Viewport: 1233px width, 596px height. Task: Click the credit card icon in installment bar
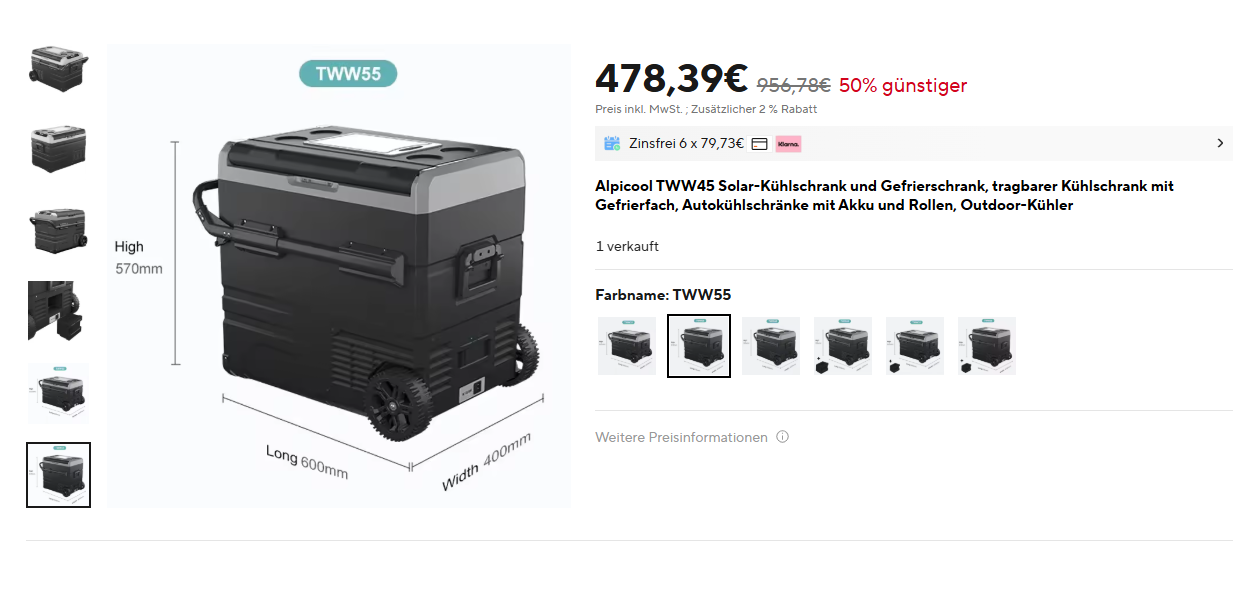759,144
